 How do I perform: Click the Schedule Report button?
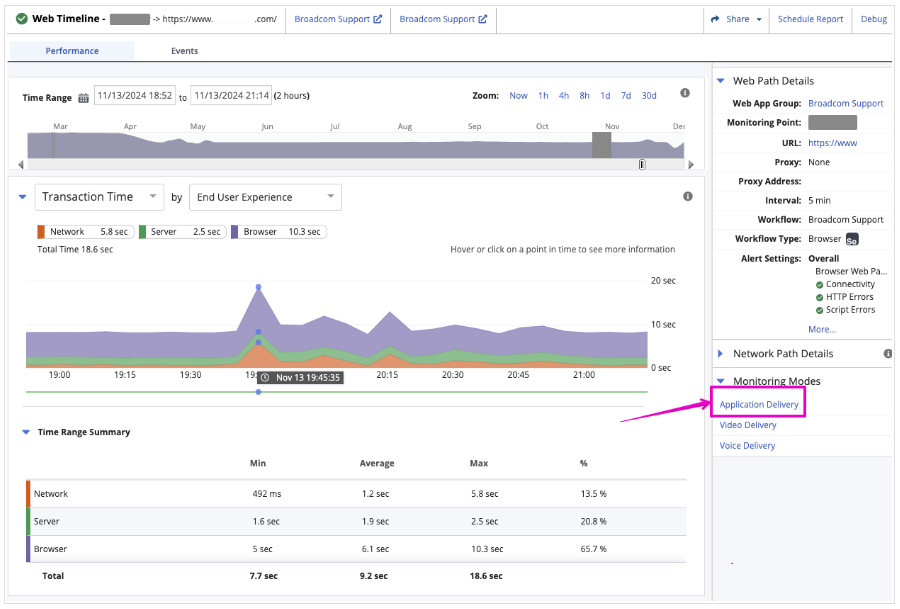click(x=810, y=19)
